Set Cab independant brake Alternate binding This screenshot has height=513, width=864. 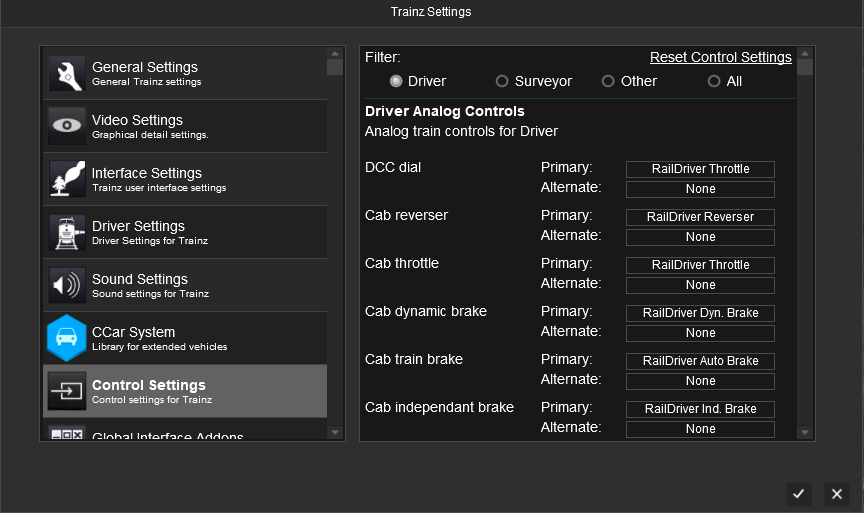pos(700,429)
